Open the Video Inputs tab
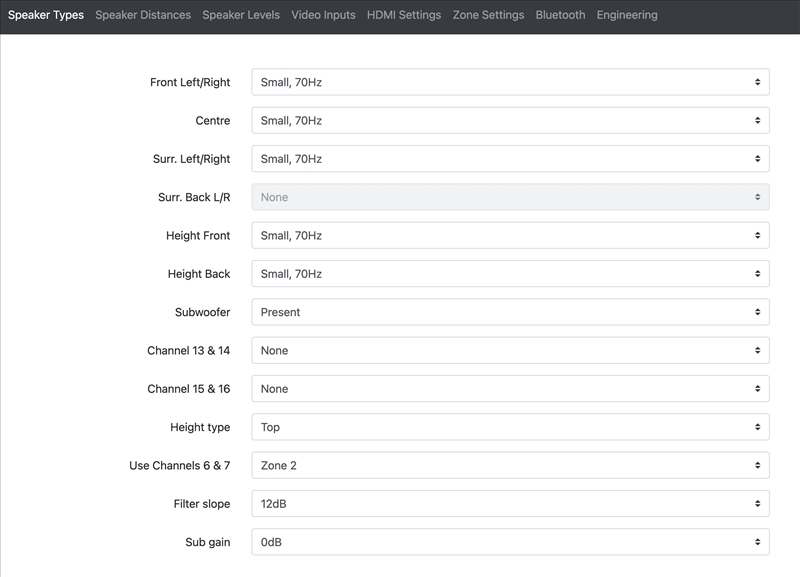 (x=323, y=15)
